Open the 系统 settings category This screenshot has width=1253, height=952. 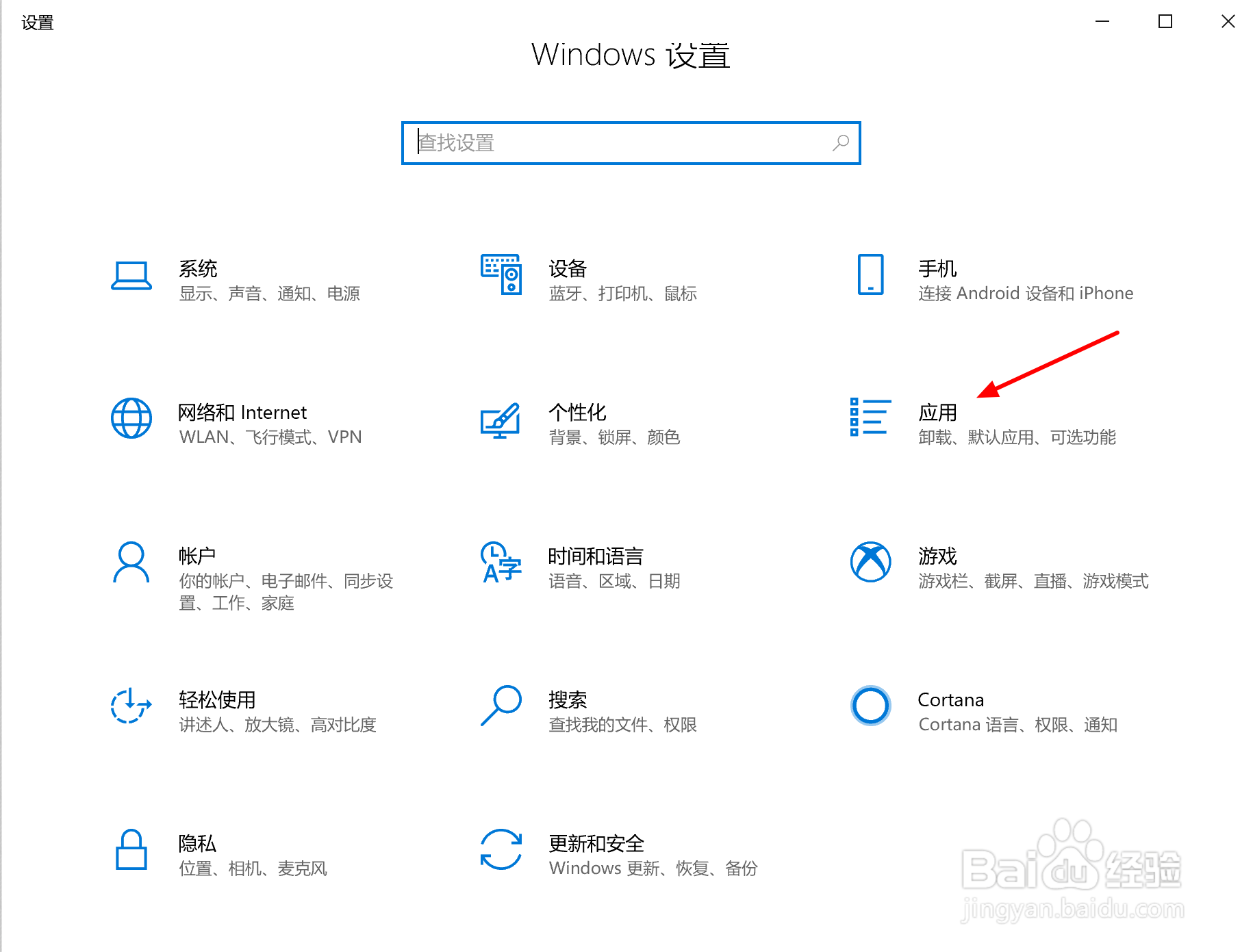(x=198, y=268)
